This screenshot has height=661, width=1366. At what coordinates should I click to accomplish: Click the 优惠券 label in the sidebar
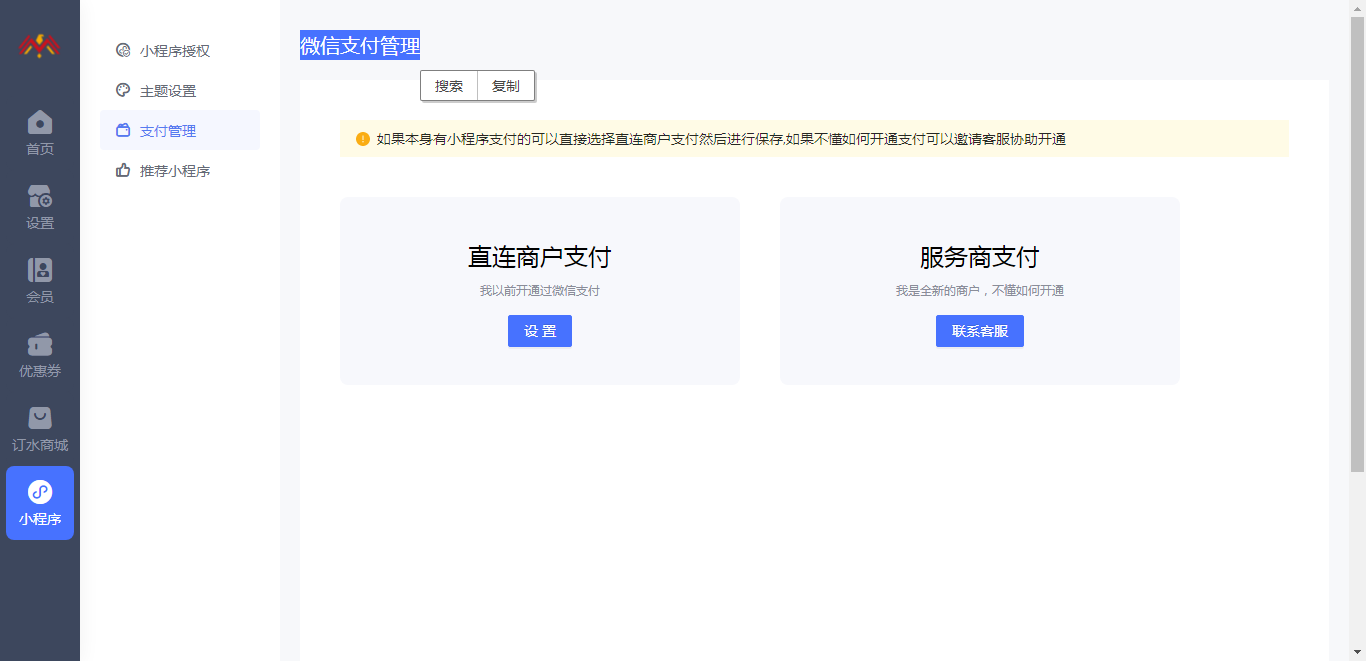tap(40, 372)
